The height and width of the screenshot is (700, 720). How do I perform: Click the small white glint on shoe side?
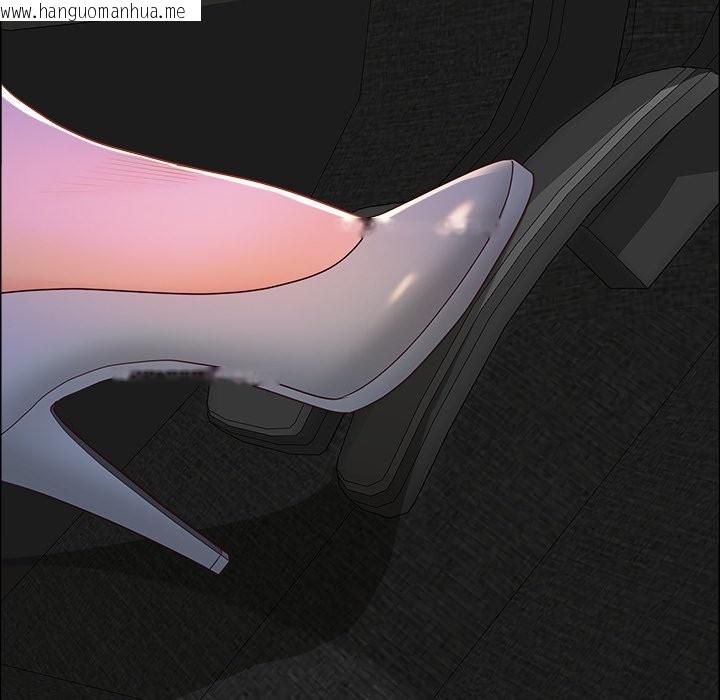tap(400, 287)
